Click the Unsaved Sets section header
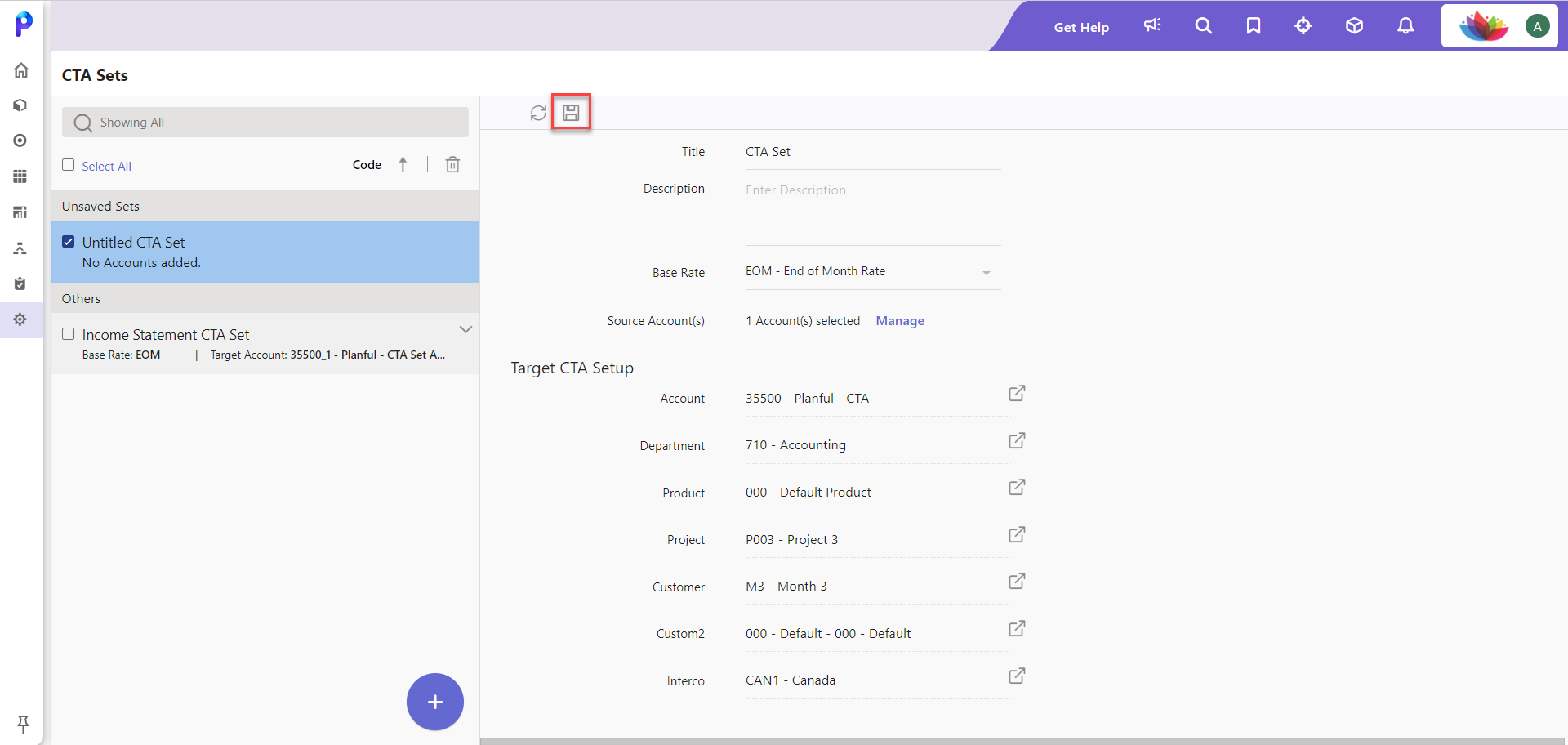This screenshot has width=1568, height=745. pyautogui.click(x=265, y=207)
